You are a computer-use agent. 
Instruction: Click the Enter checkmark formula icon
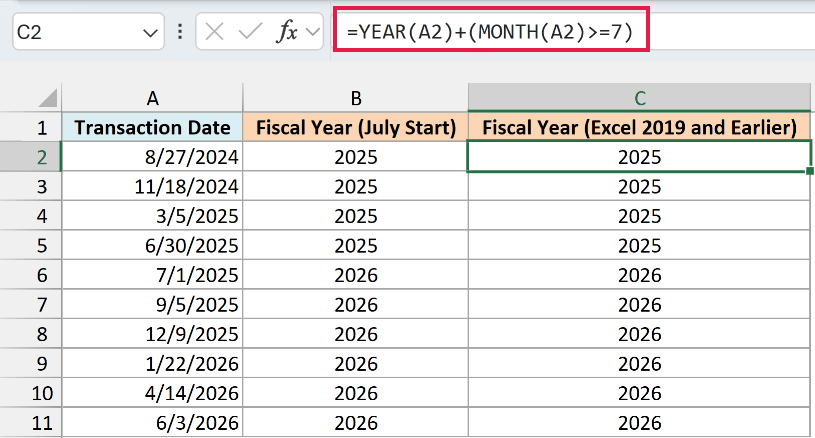[x=249, y=32]
